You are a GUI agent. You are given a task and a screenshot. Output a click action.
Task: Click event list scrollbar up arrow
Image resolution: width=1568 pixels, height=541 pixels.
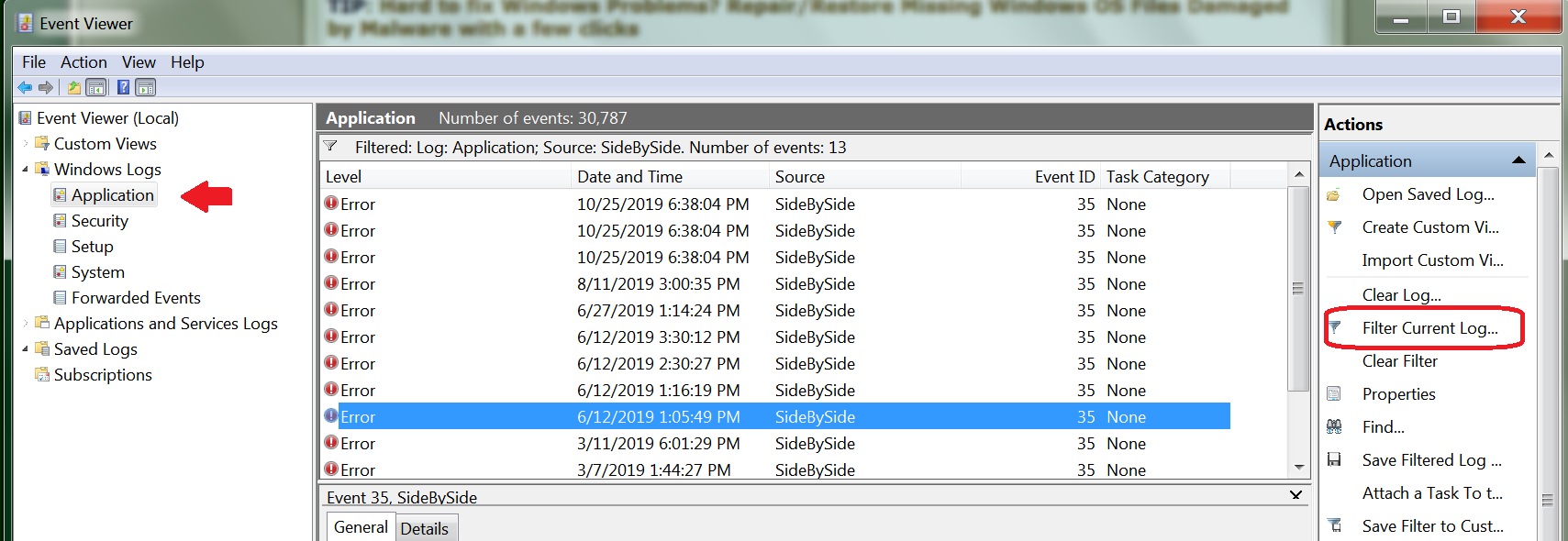coord(1298,174)
